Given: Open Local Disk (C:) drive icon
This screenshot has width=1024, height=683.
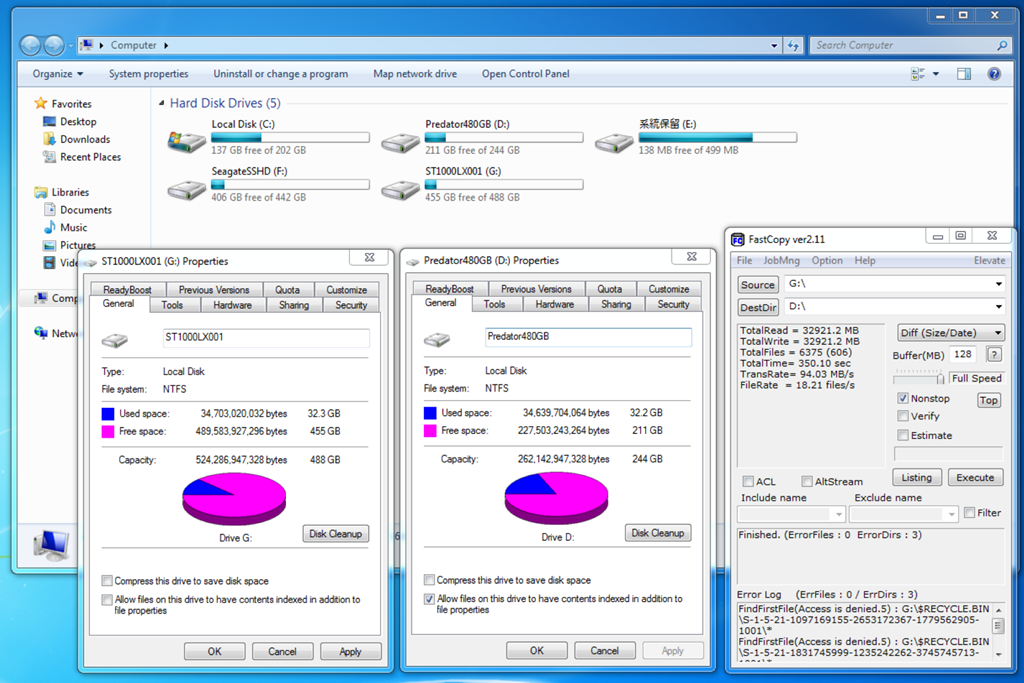Looking at the screenshot, I should [x=187, y=142].
